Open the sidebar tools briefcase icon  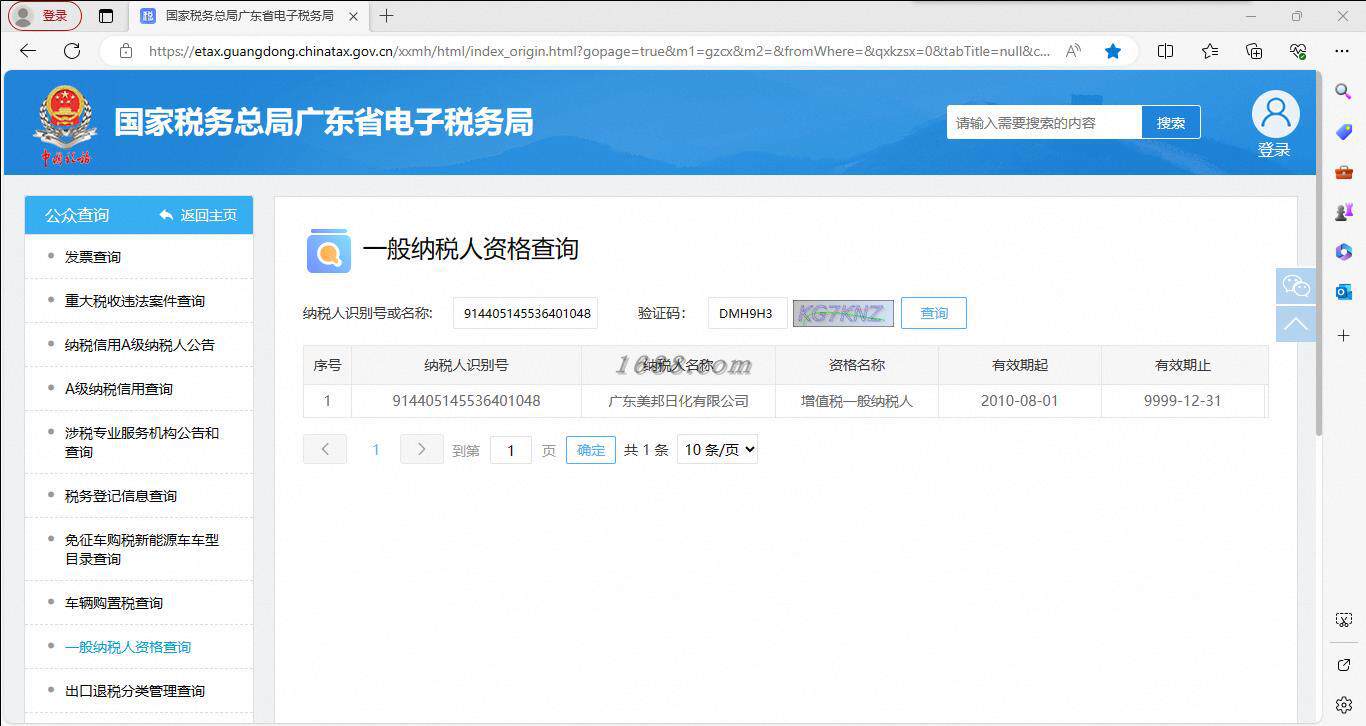point(1344,172)
